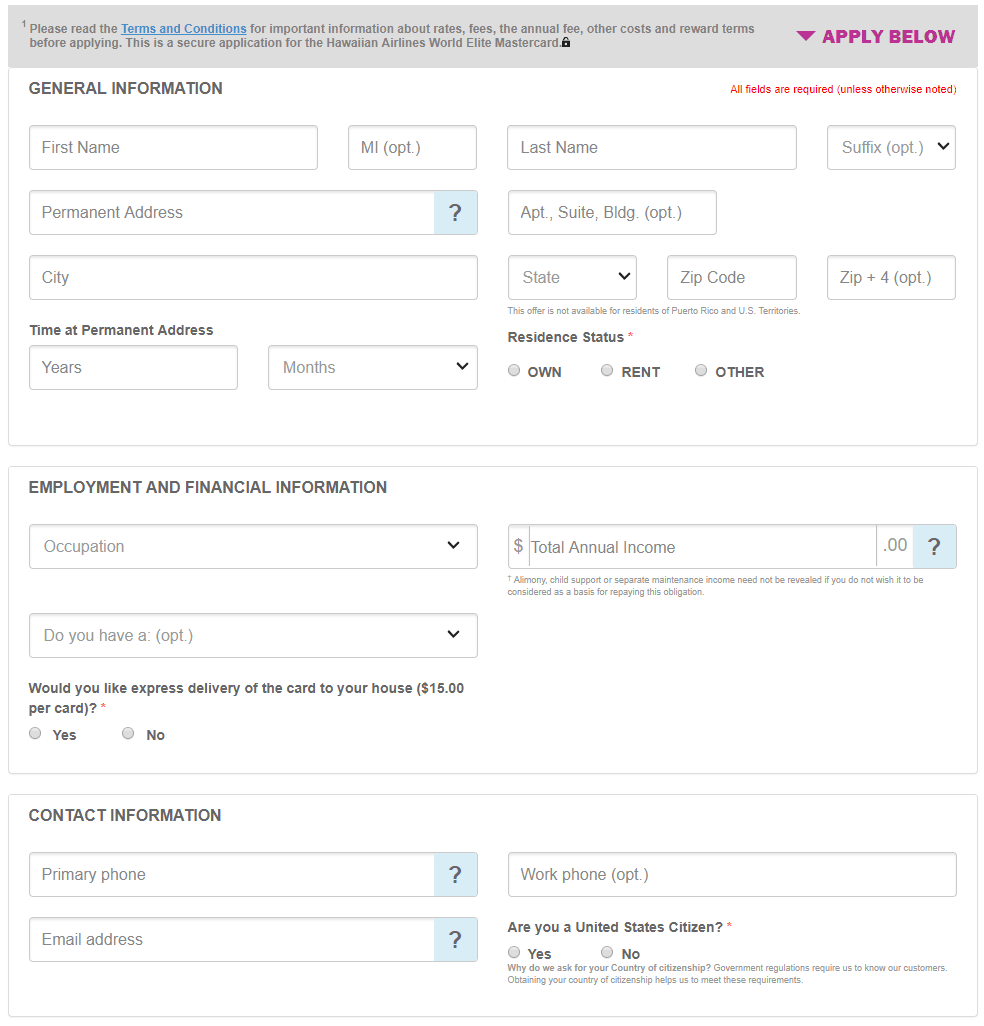Select Yes for express card delivery
The height and width of the screenshot is (1026, 984).
[x=36, y=734]
